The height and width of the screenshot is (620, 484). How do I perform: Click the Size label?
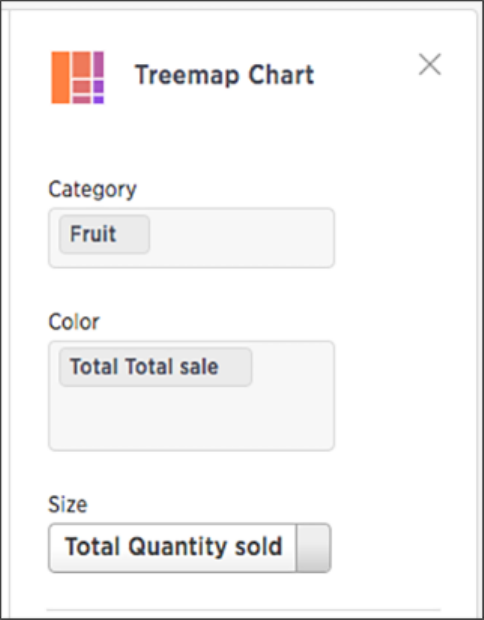tap(68, 504)
